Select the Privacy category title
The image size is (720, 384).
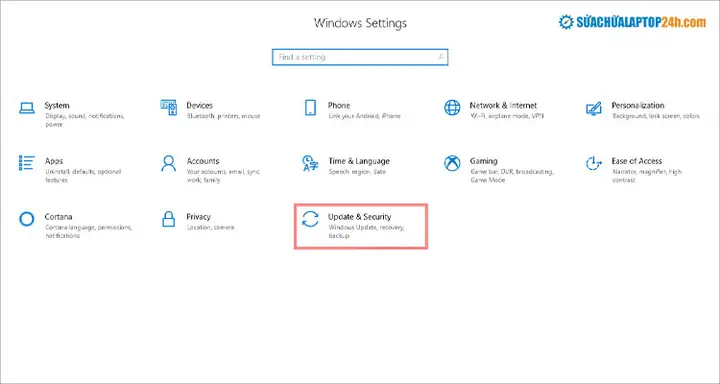click(198, 217)
